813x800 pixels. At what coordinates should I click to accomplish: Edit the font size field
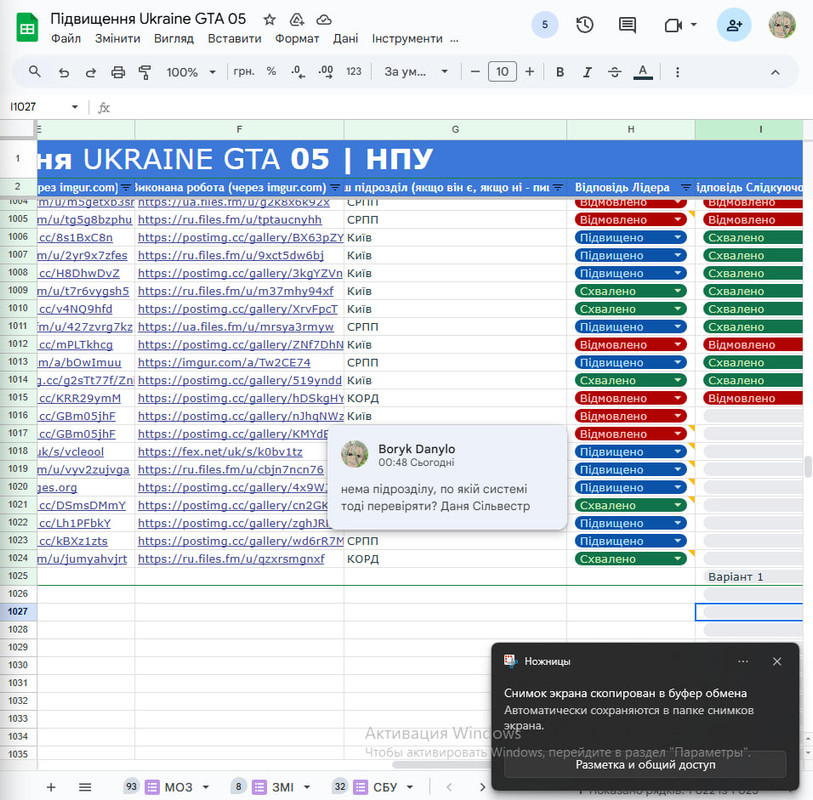(502, 72)
